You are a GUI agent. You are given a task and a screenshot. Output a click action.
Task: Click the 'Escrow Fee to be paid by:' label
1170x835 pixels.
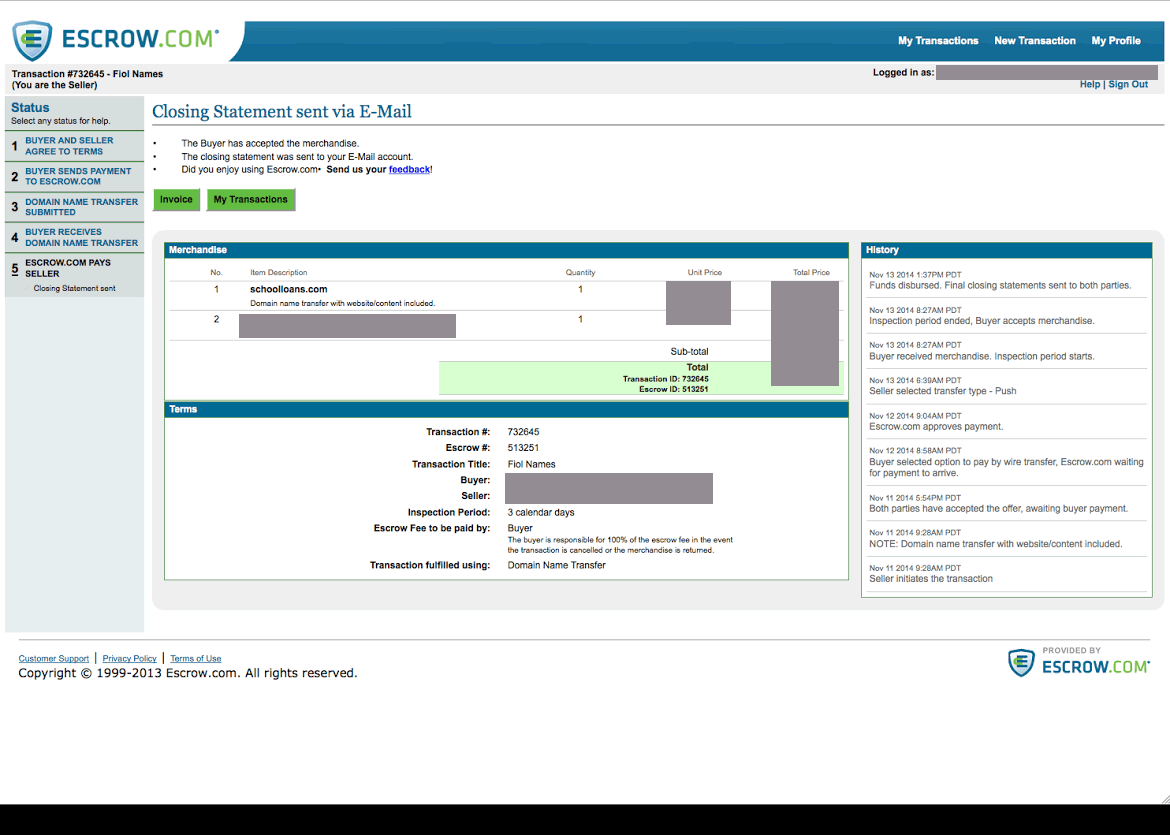pos(432,528)
